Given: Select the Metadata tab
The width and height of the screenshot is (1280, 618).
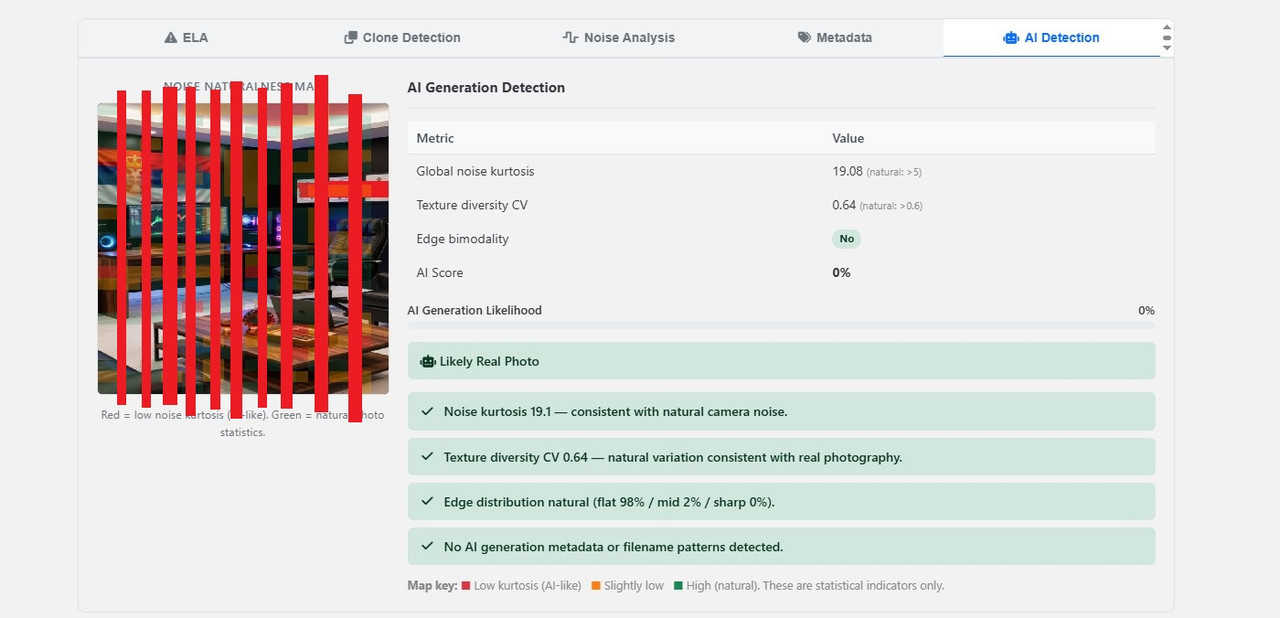Looking at the screenshot, I should pos(835,38).
